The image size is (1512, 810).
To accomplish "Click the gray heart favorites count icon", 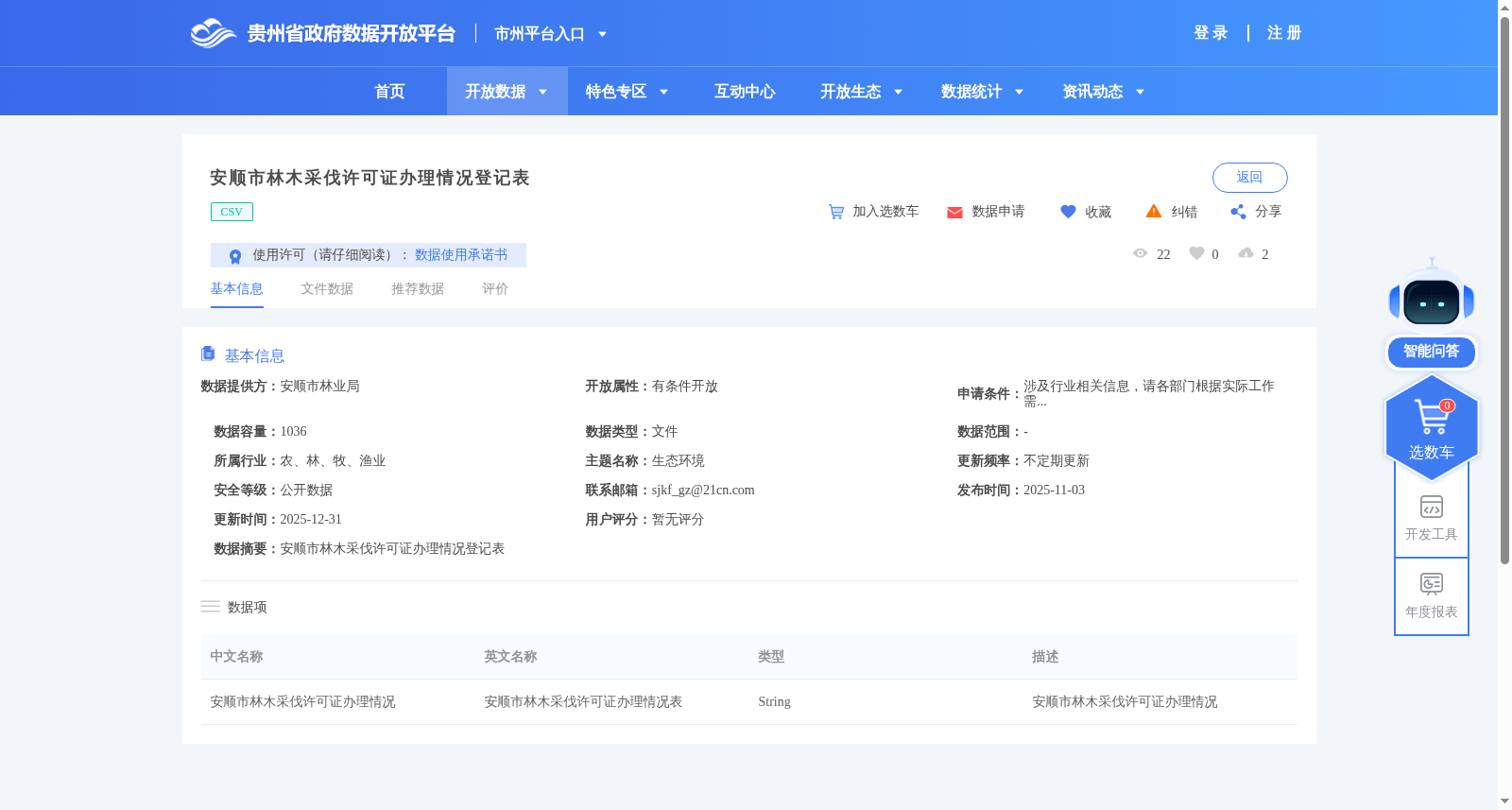I will (x=1196, y=253).
